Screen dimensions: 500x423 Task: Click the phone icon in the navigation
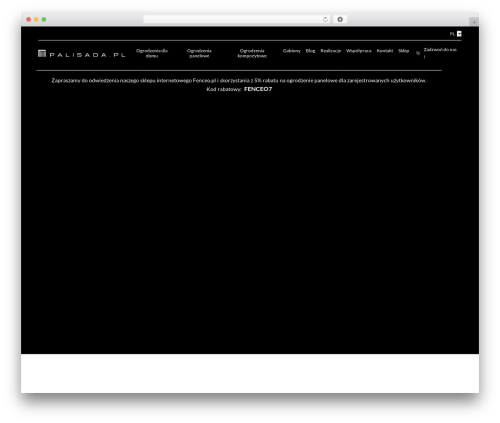coord(418,53)
